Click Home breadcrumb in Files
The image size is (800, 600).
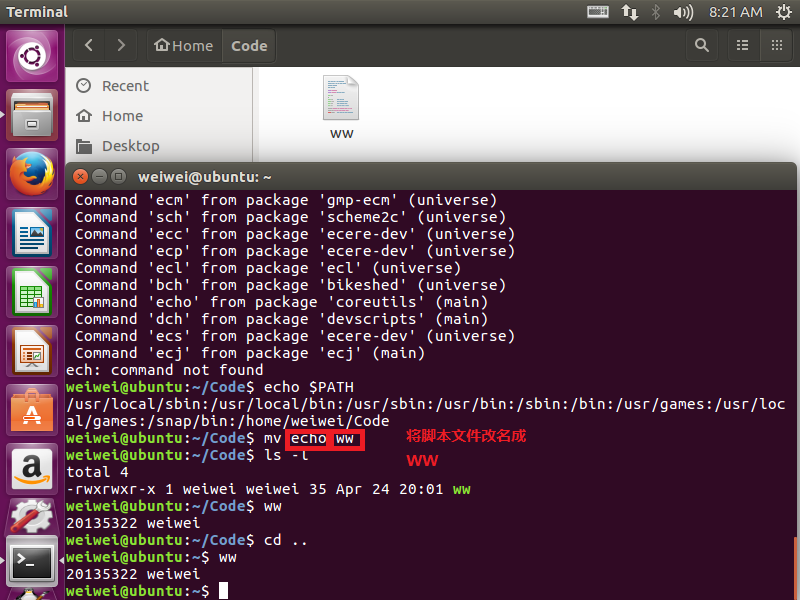tap(184, 45)
